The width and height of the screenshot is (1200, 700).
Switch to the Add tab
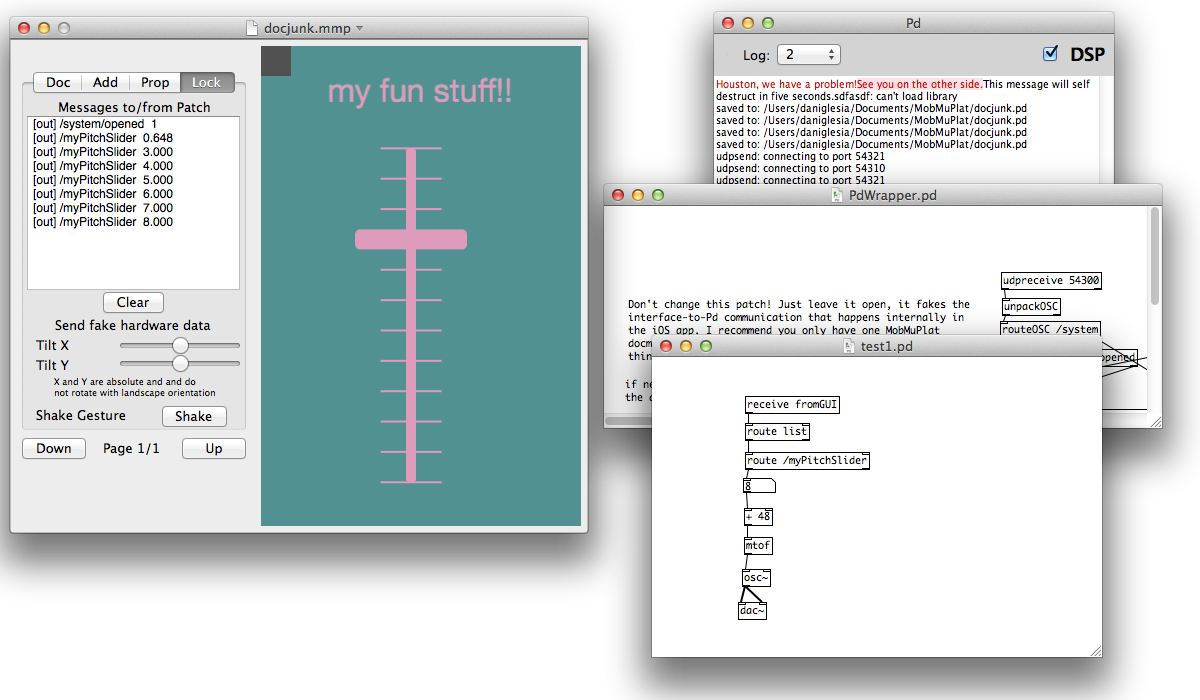coord(105,83)
